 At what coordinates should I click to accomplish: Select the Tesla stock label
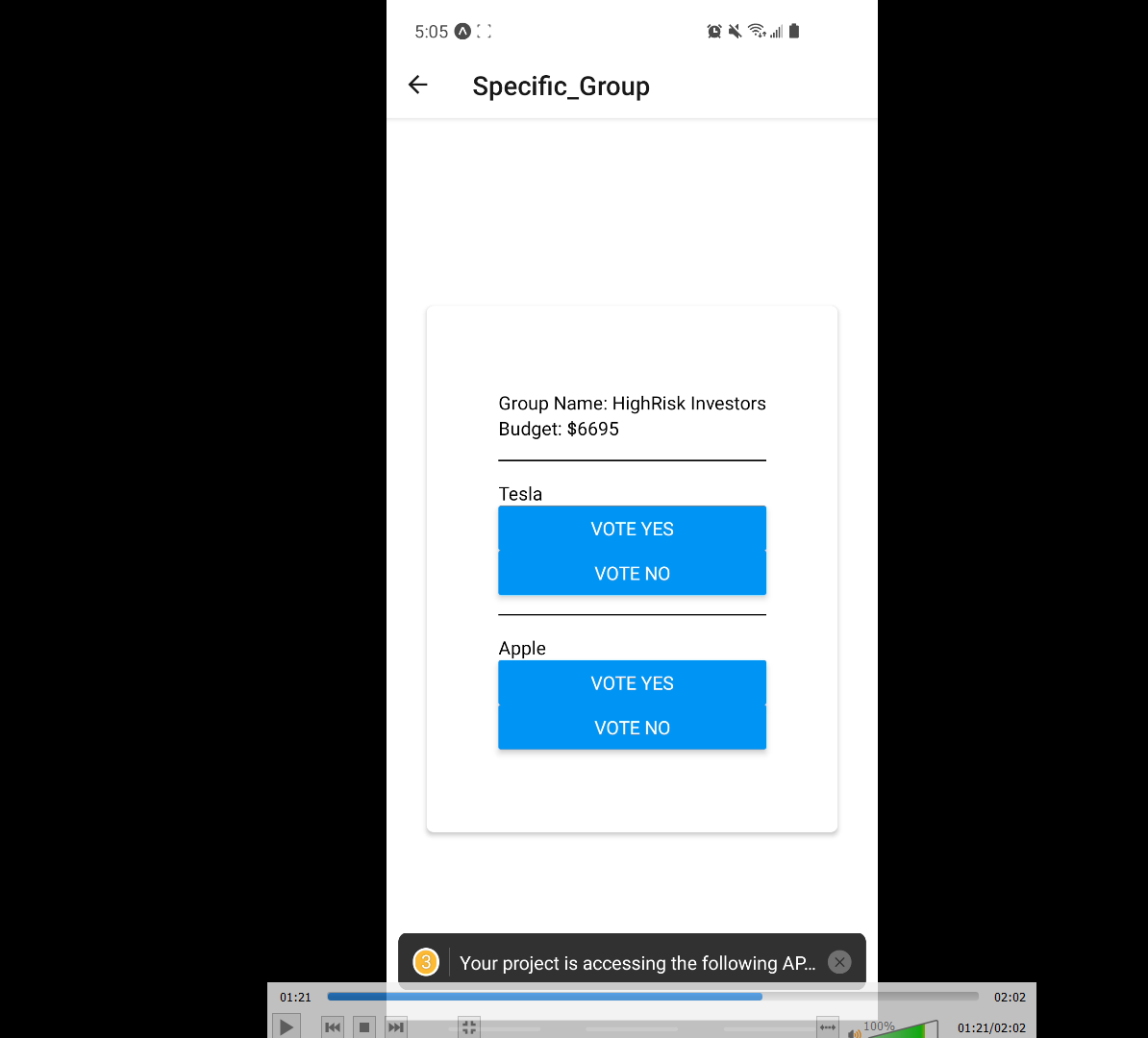click(520, 494)
